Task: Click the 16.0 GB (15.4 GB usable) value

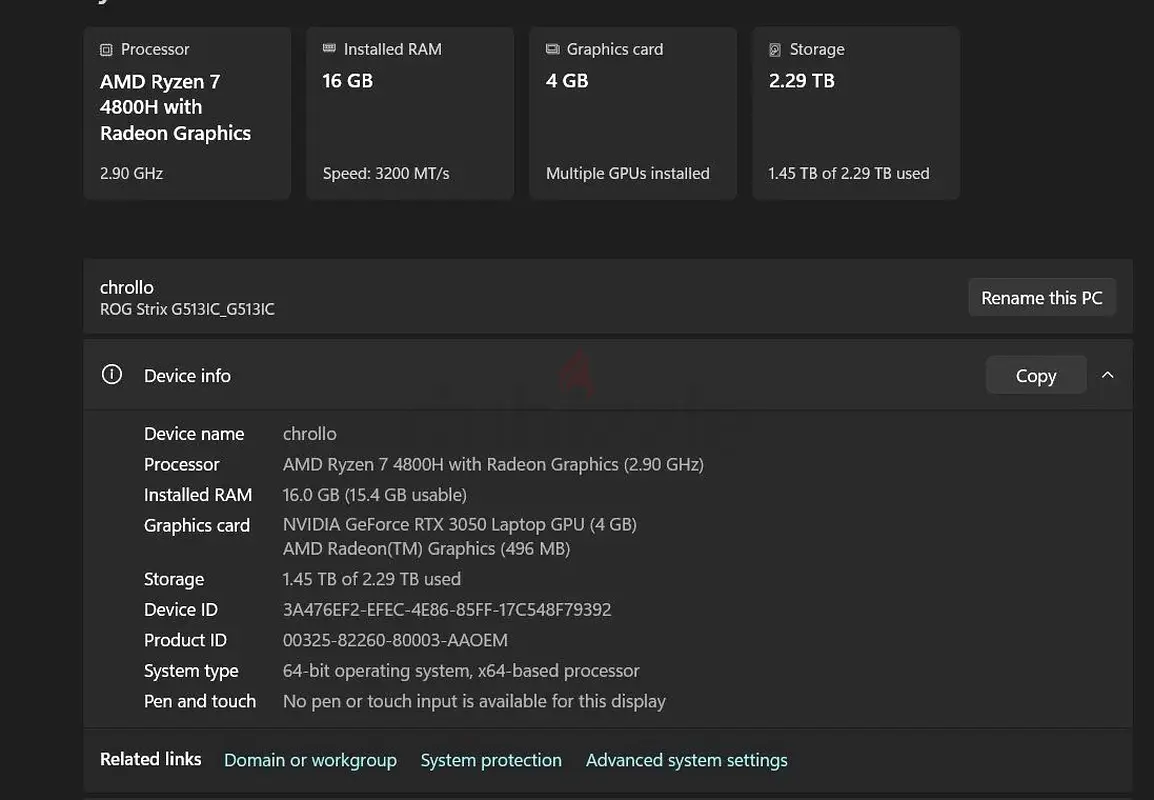Action: coord(375,495)
